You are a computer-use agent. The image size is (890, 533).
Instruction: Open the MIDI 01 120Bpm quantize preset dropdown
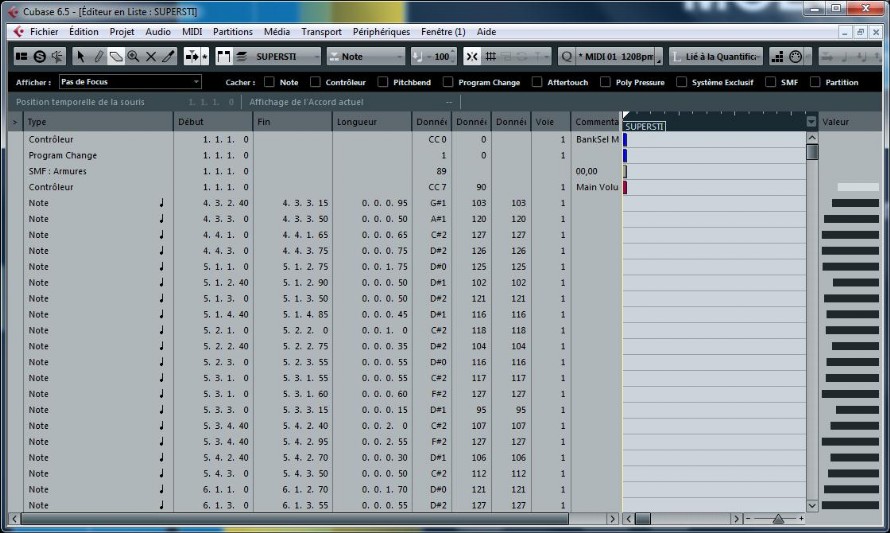[615, 56]
